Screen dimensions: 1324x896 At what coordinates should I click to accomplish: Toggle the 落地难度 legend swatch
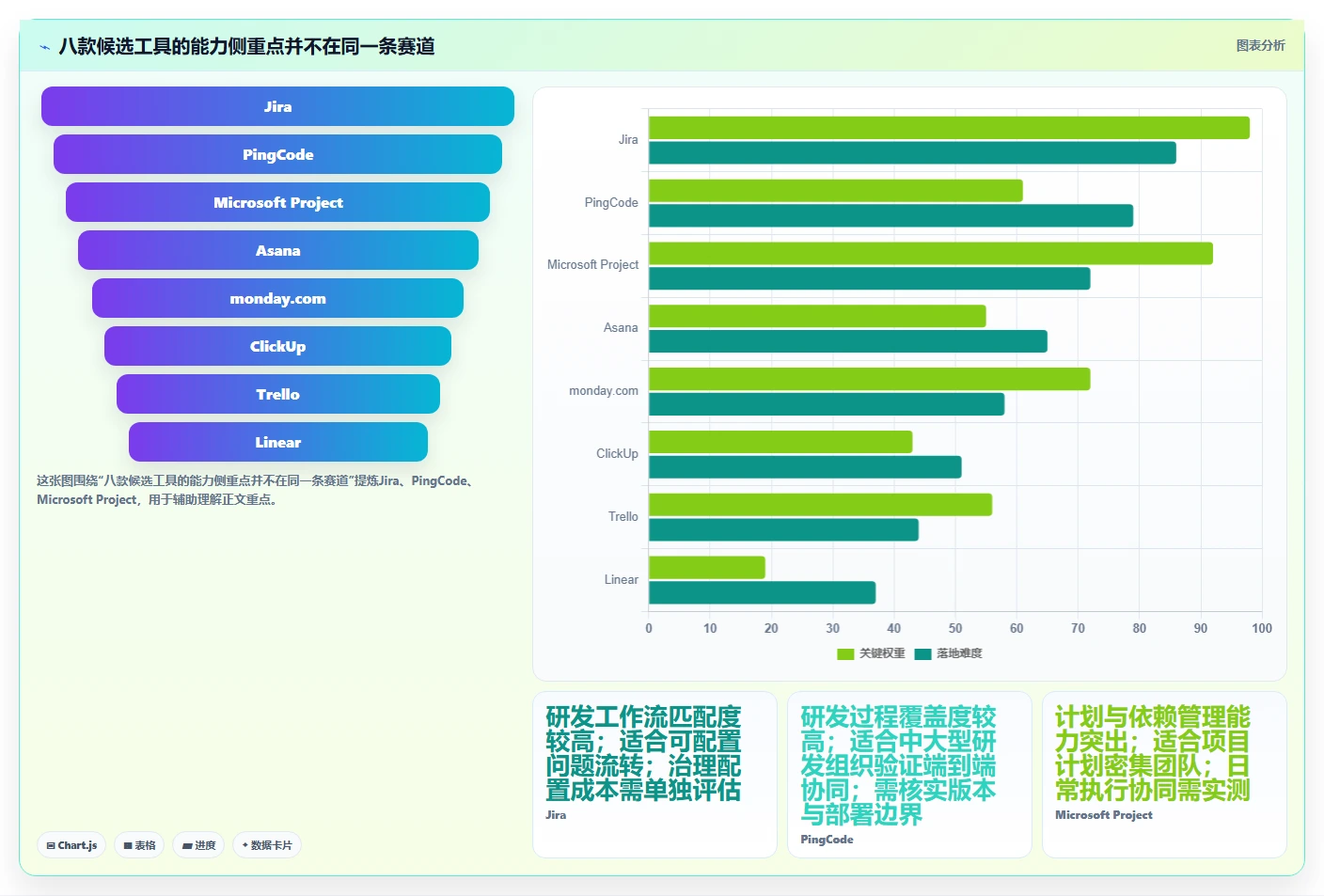point(922,654)
